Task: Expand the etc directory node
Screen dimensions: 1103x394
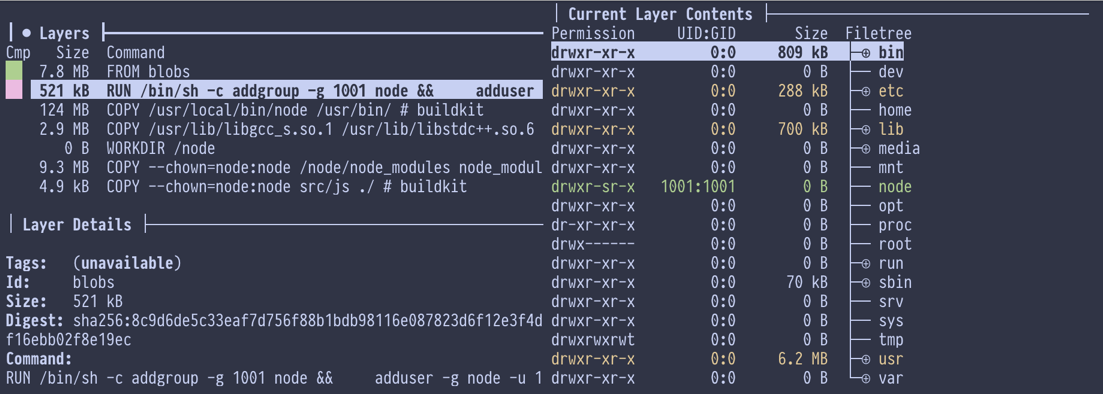Action: 865,91
